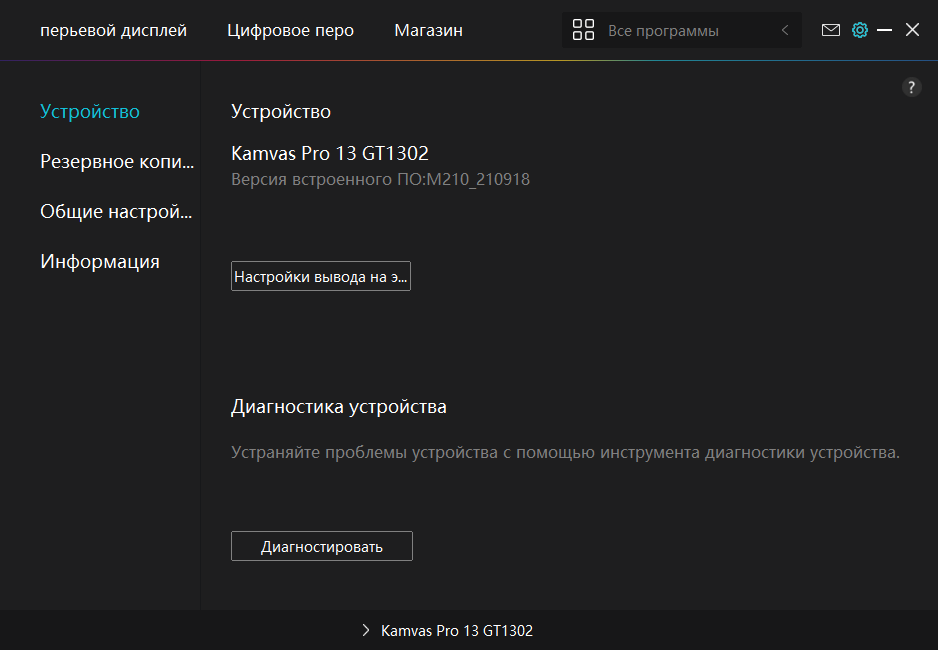
Task: Open settings via the gear icon
Action: tap(859, 30)
